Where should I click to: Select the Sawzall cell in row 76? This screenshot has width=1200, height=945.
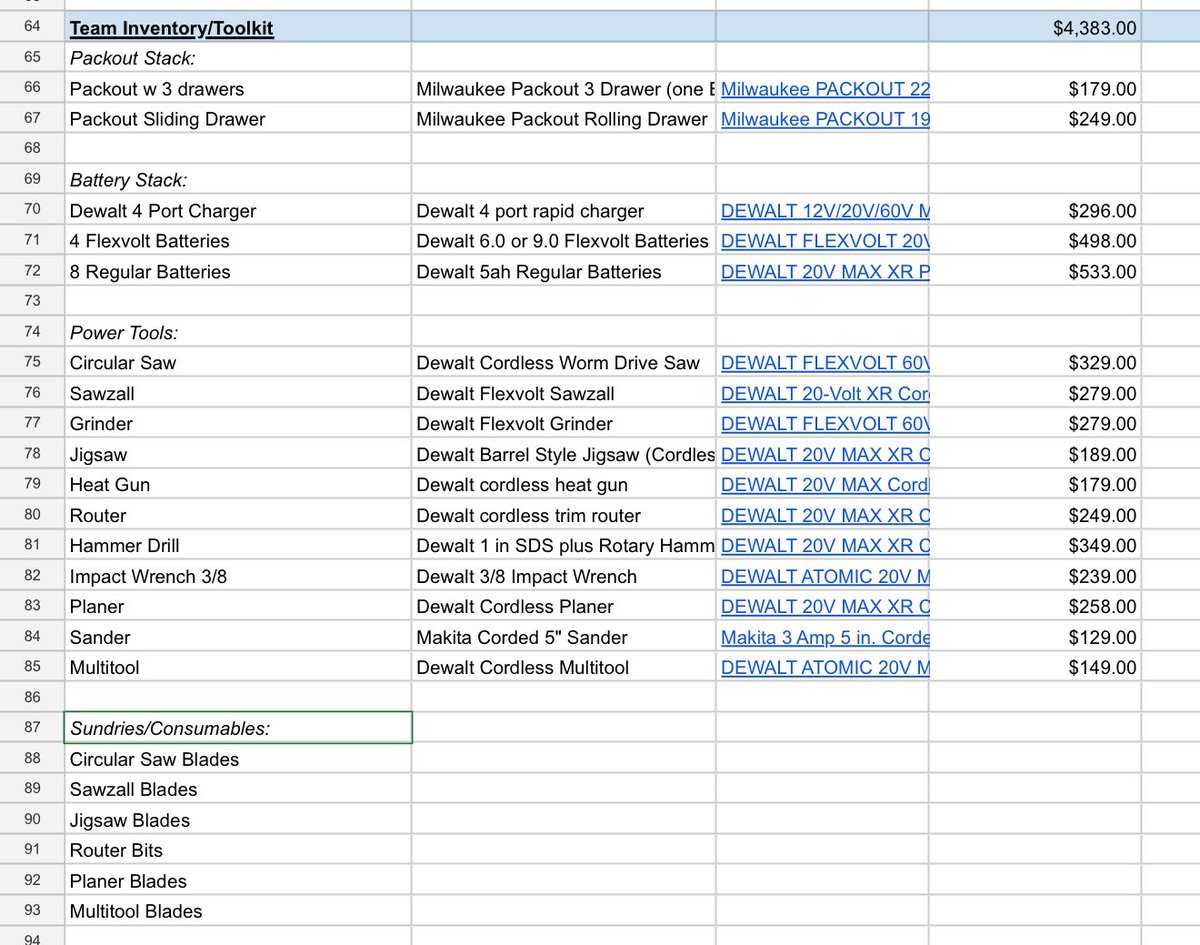tap(238, 394)
